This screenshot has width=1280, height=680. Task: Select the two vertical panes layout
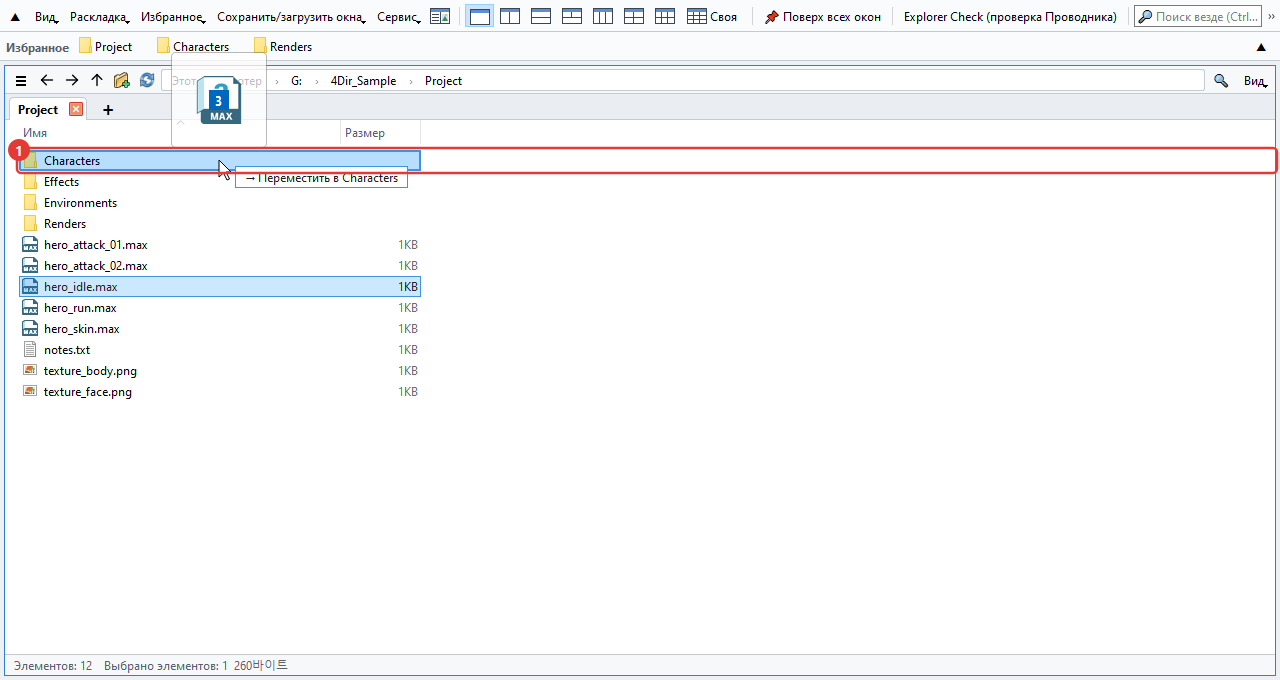(510, 17)
